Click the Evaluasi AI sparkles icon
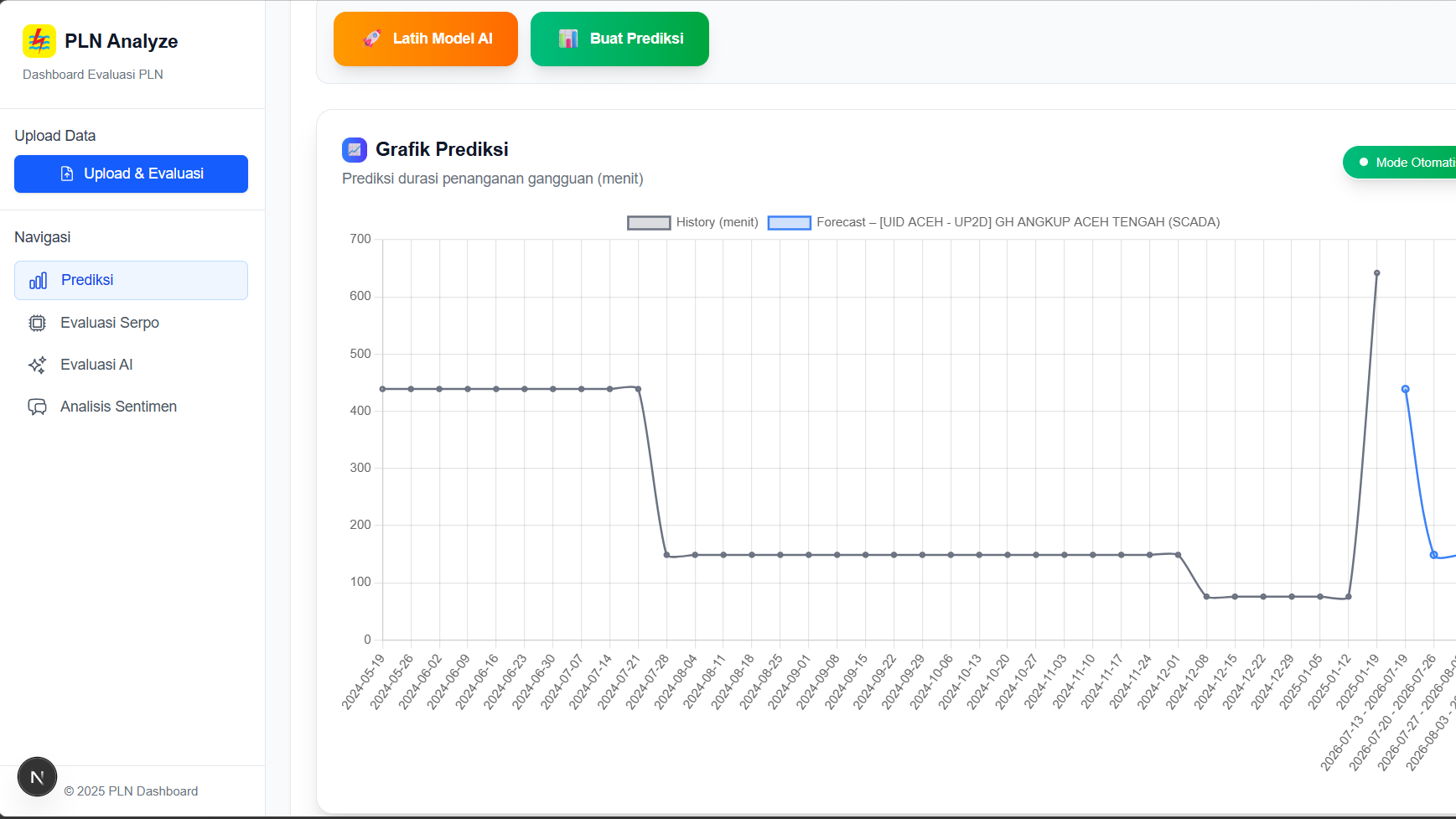The width and height of the screenshot is (1456, 819). point(37,365)
